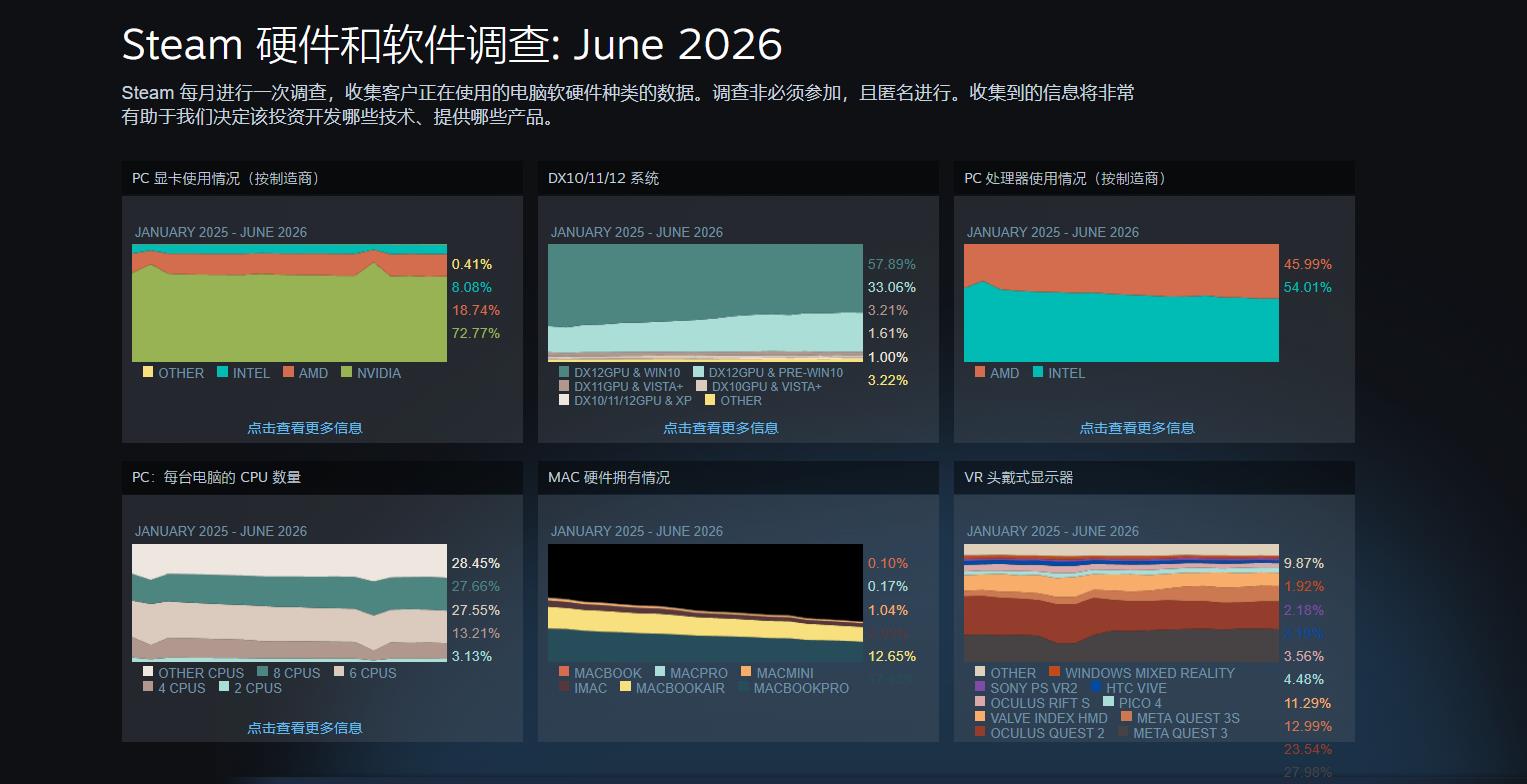
Task: Open the CPU count per computer area chart
Action: point(290,603)
